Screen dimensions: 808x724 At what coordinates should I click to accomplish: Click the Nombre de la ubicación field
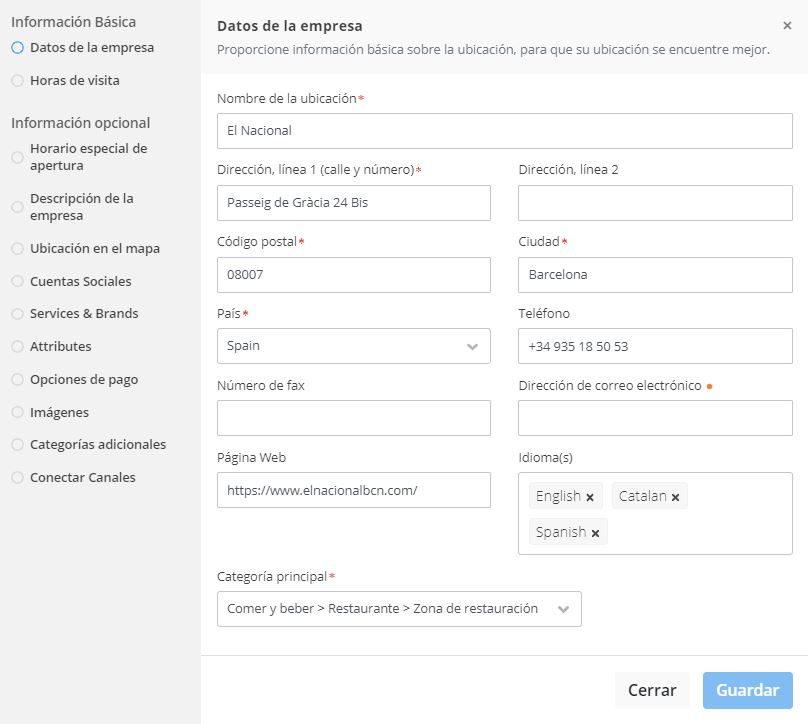coord(504,131)
